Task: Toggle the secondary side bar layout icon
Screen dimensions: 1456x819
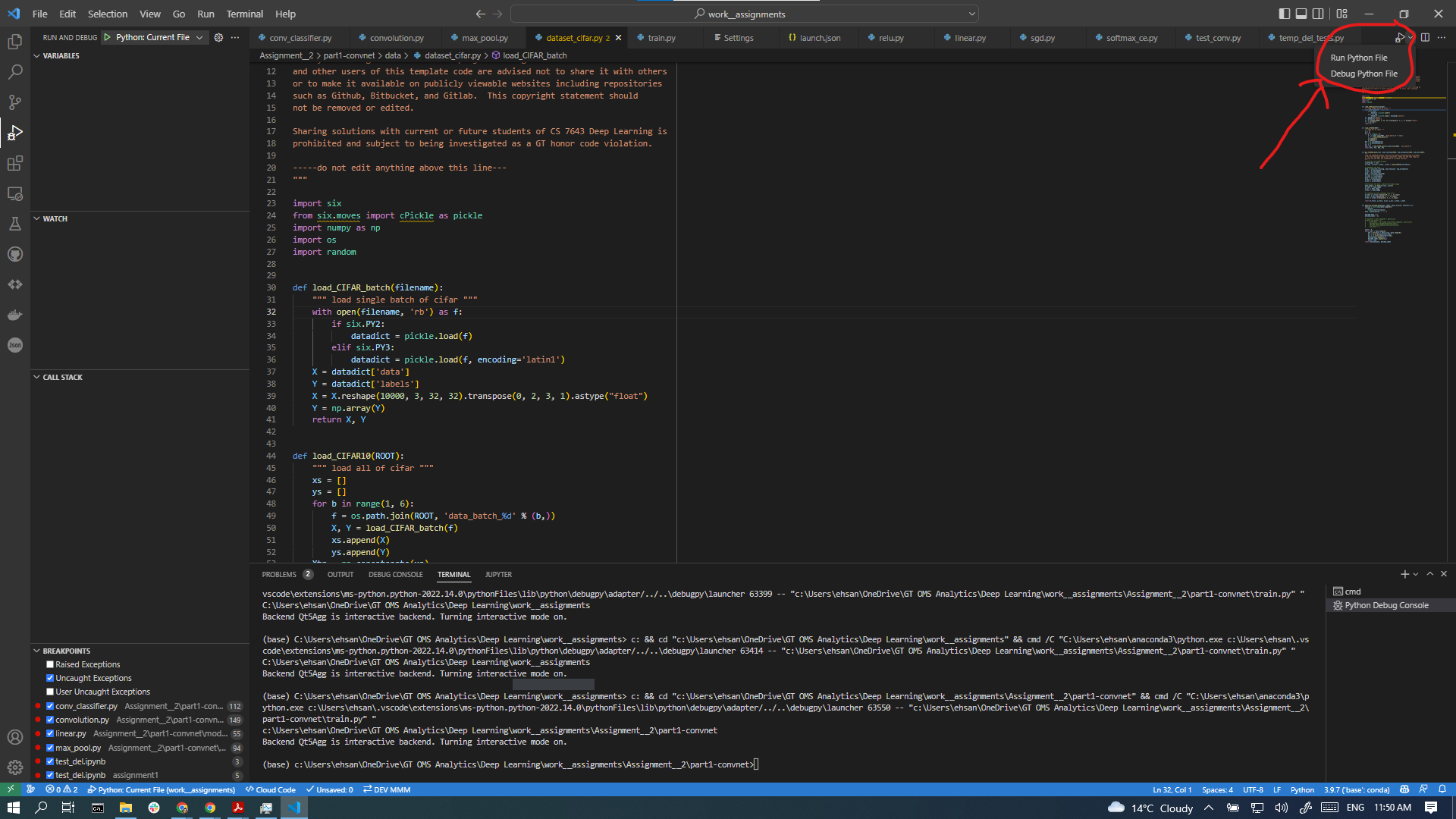Action: click(1318, 14)
